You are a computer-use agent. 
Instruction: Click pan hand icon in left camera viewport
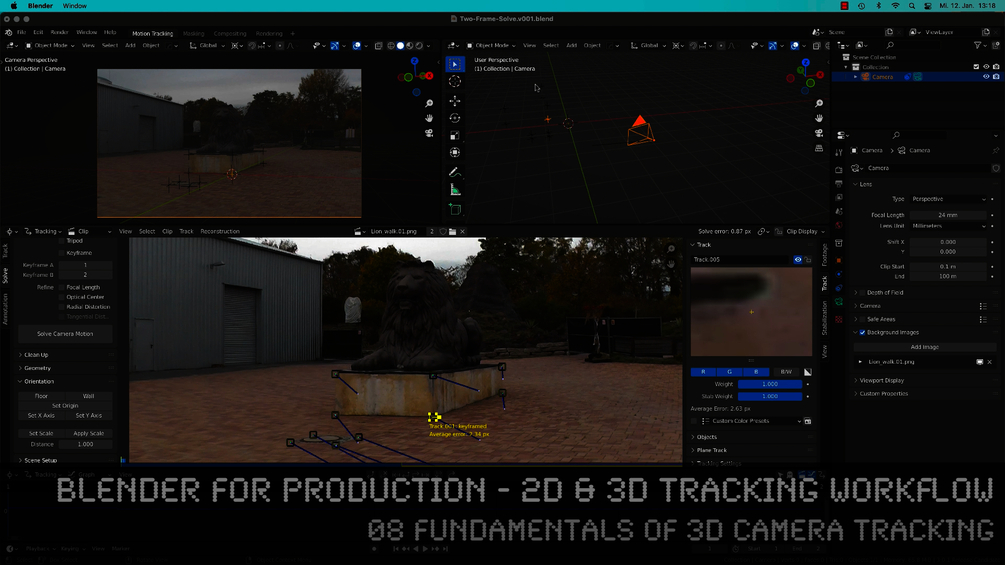point(429,118)
